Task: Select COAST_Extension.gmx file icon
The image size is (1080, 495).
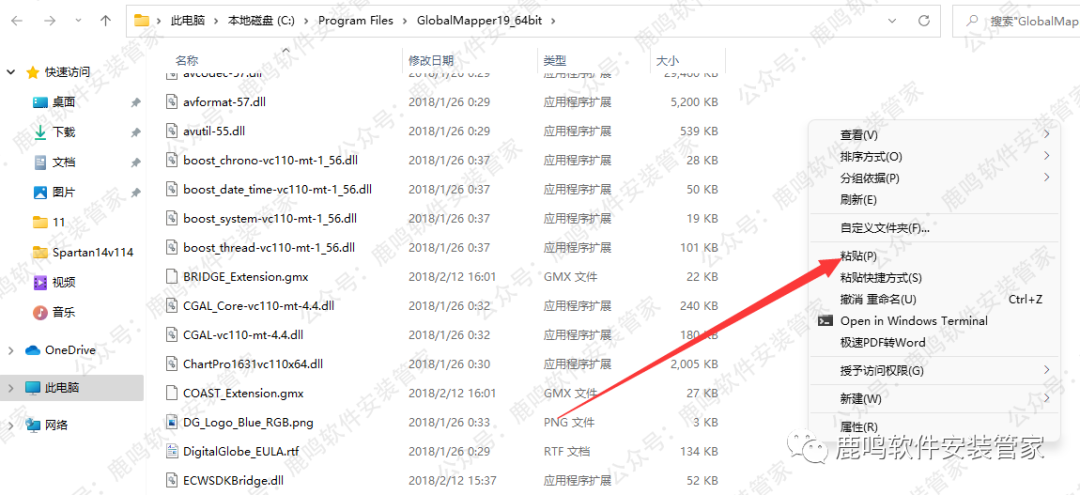Action: point(172,393)
